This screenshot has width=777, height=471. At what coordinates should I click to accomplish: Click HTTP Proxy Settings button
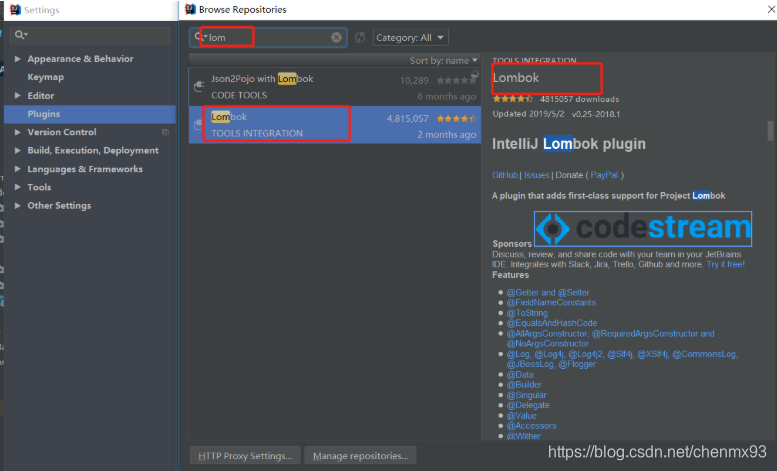pos(245,456)
